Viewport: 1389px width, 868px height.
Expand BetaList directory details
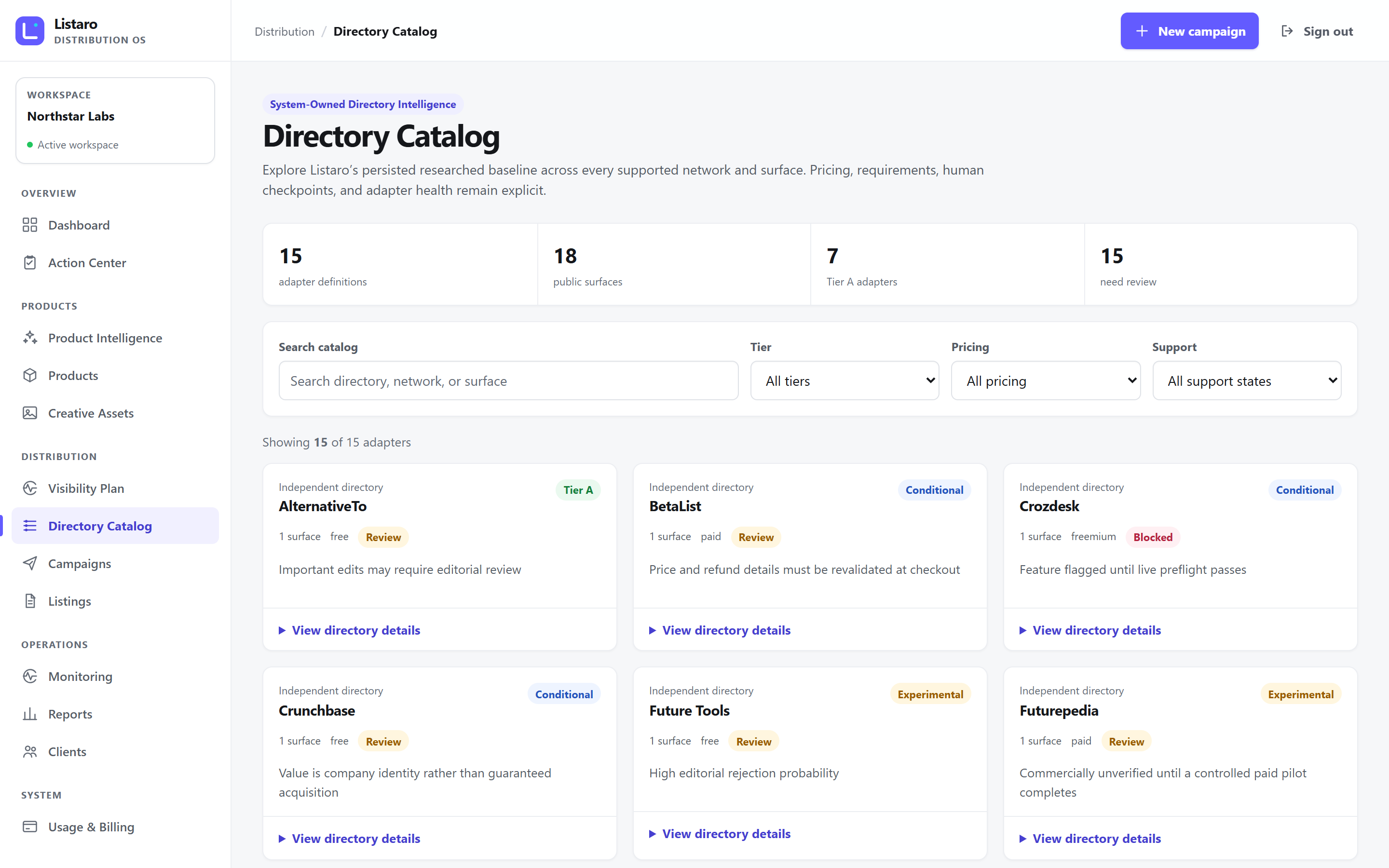click(x=720, y=630)
